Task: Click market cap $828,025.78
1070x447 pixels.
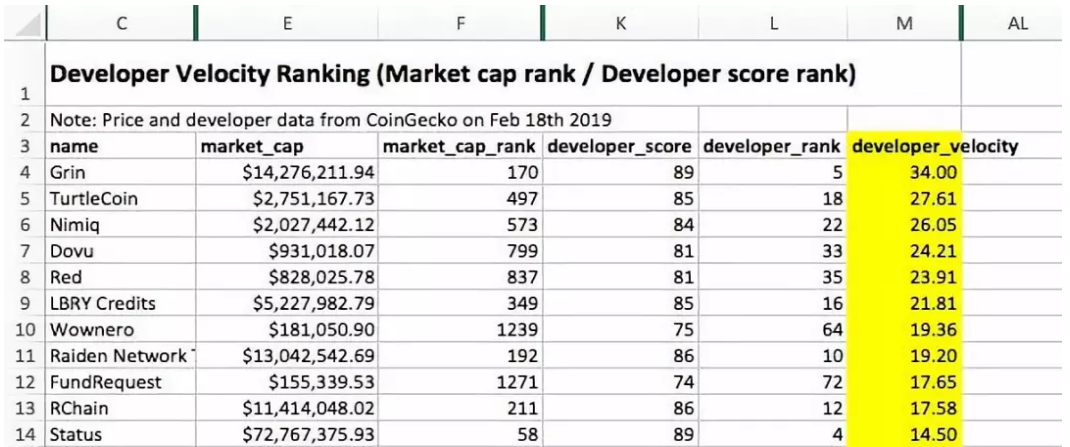Action: (287, 277)
